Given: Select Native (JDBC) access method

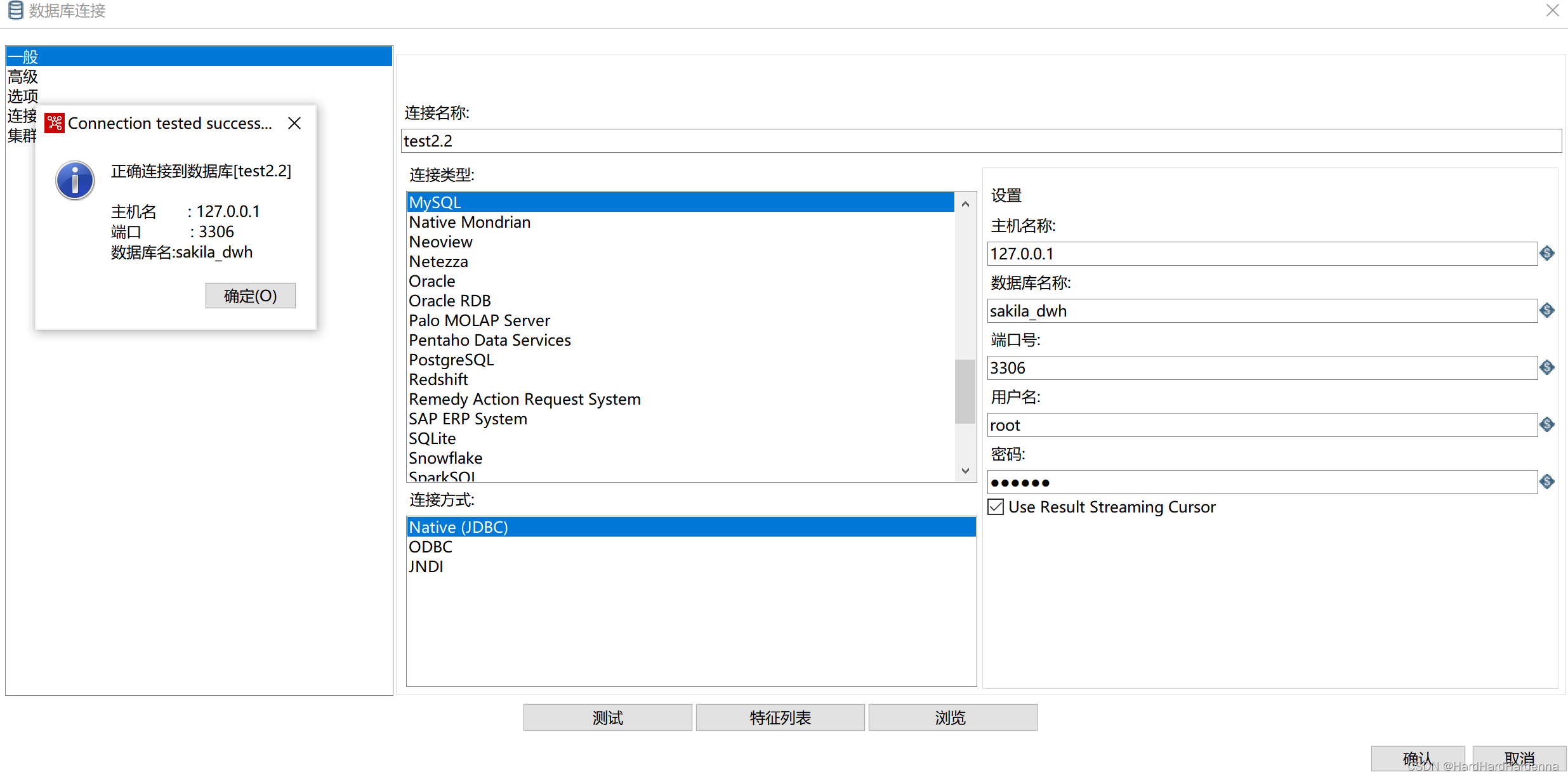Looking at the screenshot, I should 691,527.
